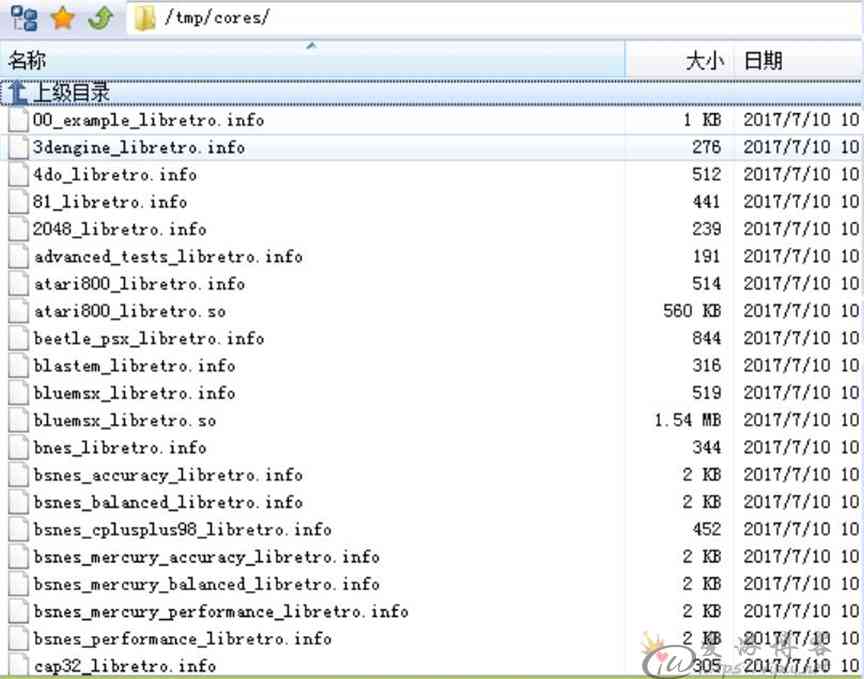Sort by the 日期 column header
The width and height of the screenshot is (864, 679).
763,61
